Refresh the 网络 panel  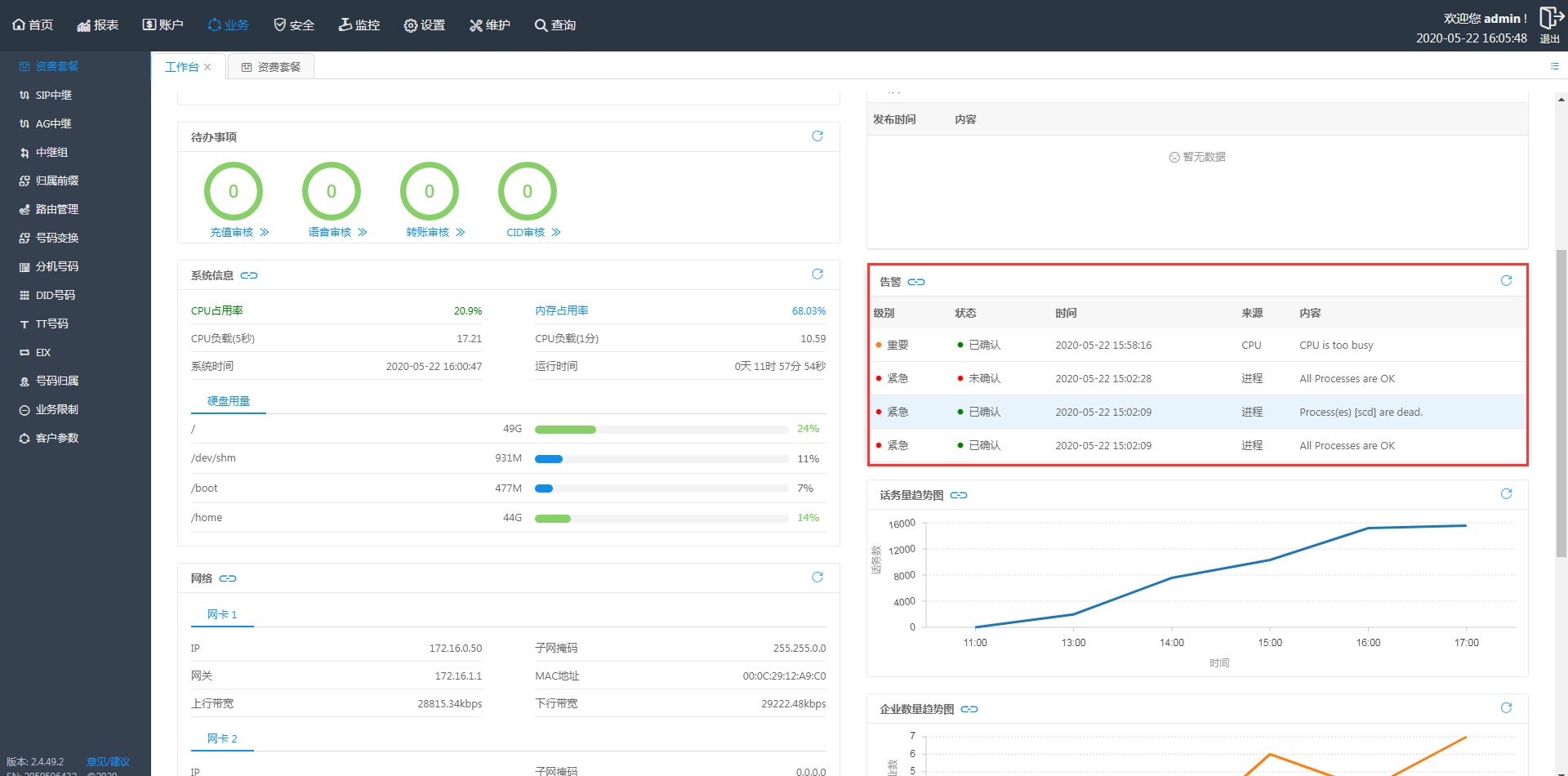817,578
